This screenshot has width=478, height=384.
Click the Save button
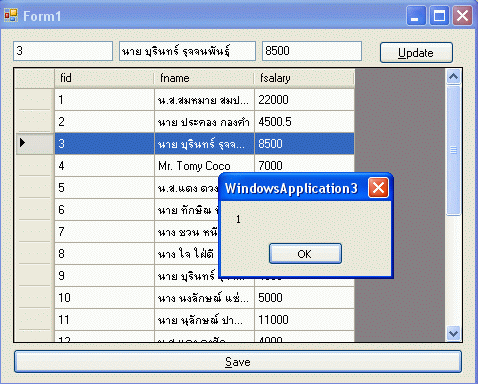(238, 362)
